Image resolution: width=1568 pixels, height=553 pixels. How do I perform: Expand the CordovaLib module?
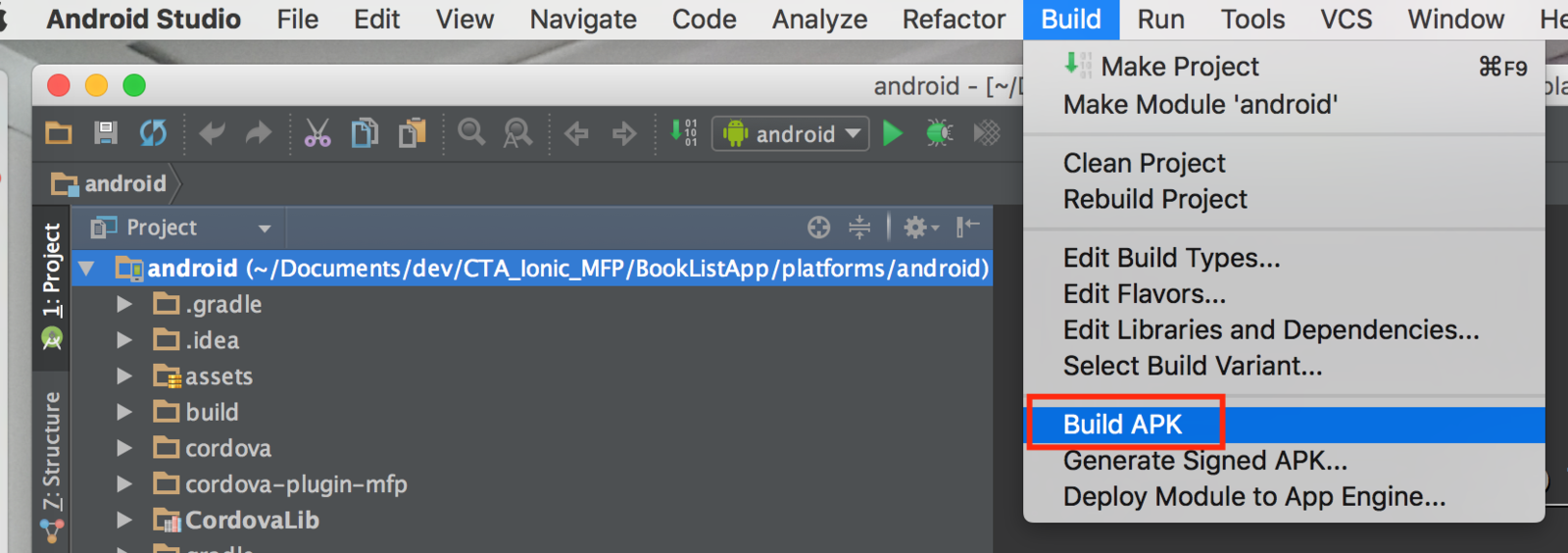[x=124, y=520]
